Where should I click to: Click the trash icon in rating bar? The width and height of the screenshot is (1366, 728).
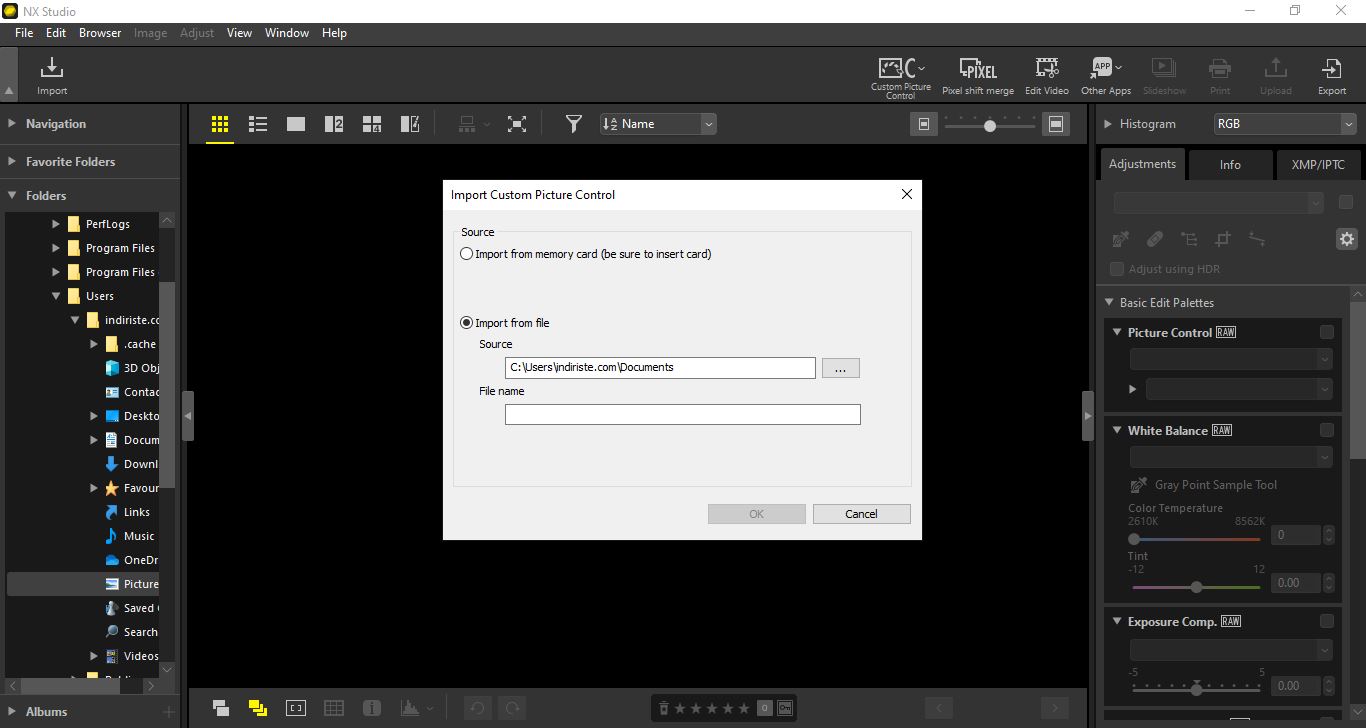663,708
